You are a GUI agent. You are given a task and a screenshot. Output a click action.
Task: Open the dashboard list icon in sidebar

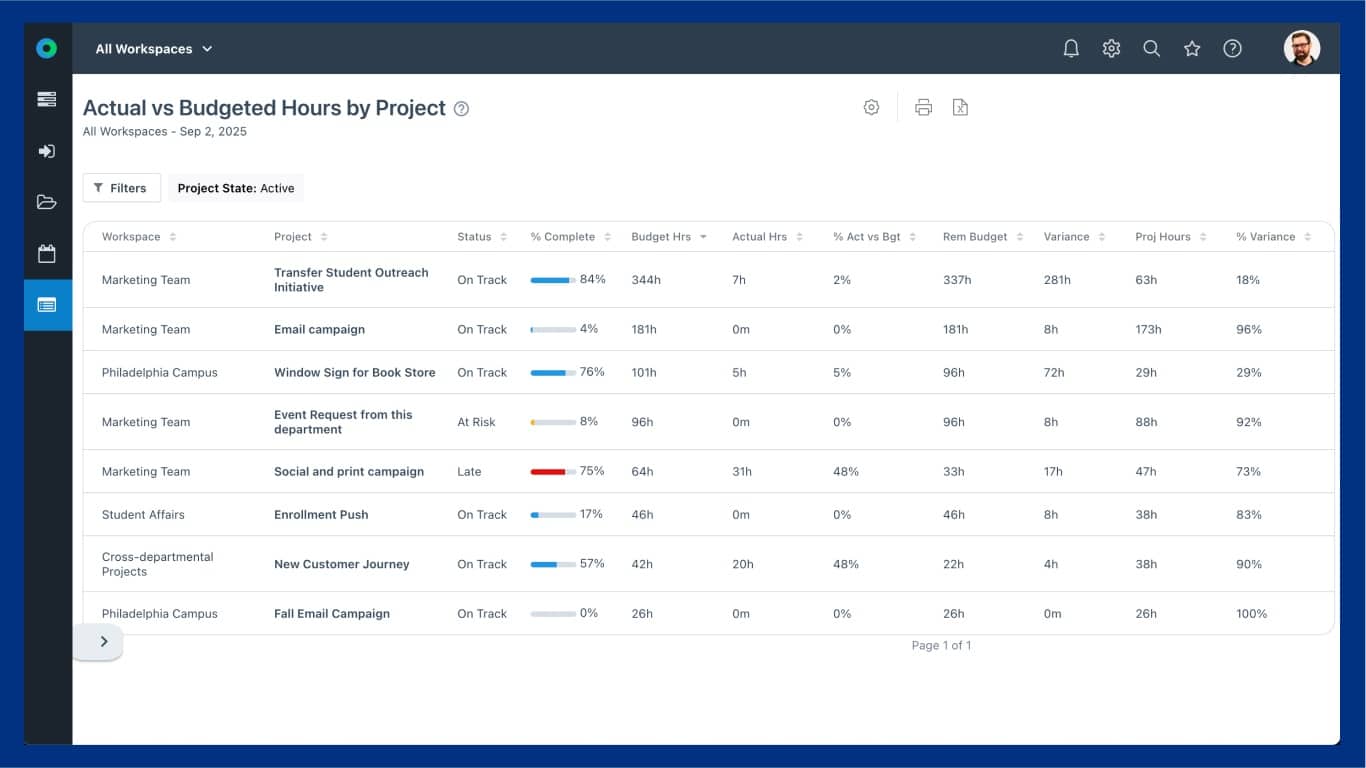pos(47,99)
